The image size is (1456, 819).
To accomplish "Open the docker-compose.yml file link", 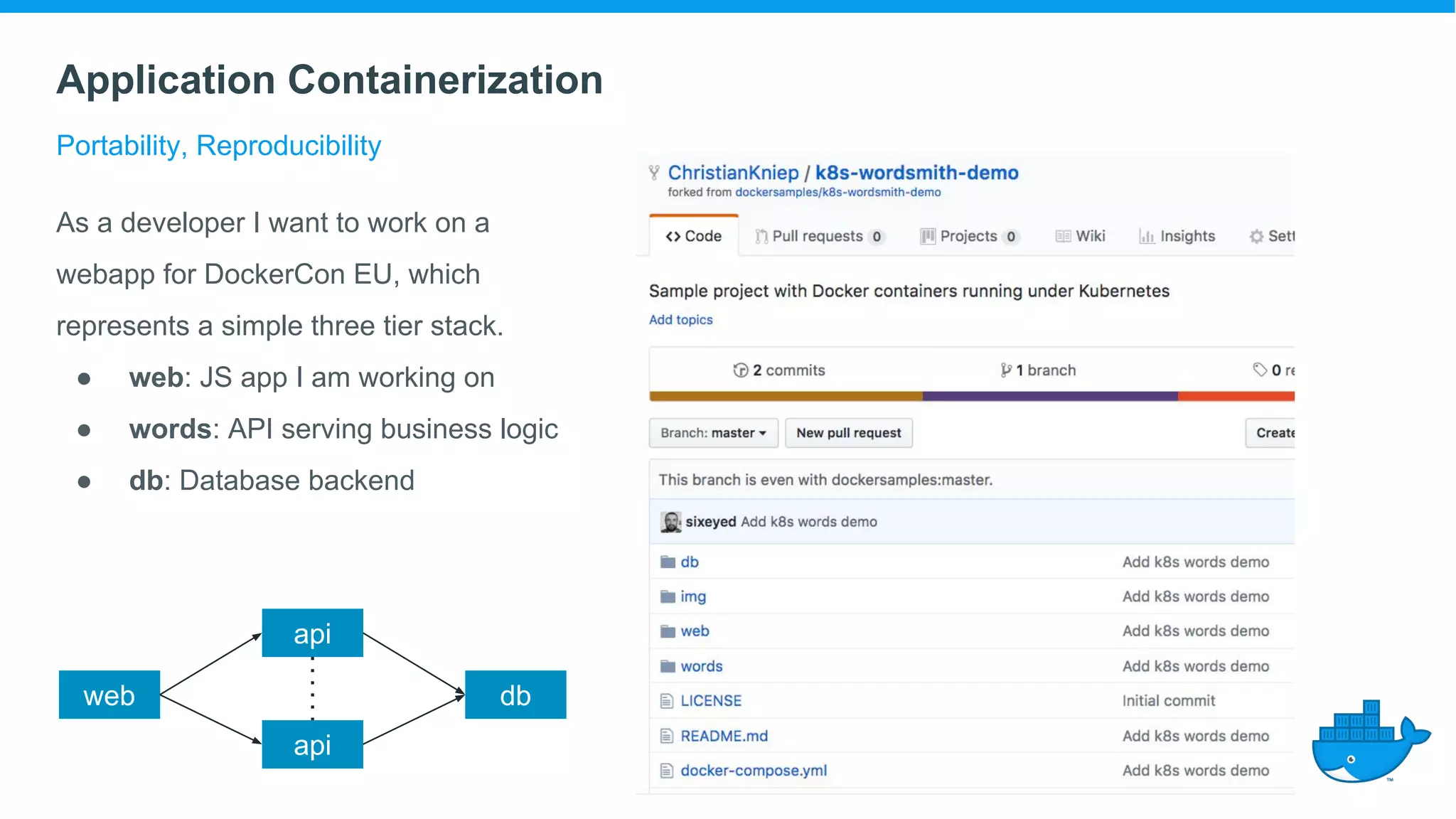I will click(x=754, y=771).
